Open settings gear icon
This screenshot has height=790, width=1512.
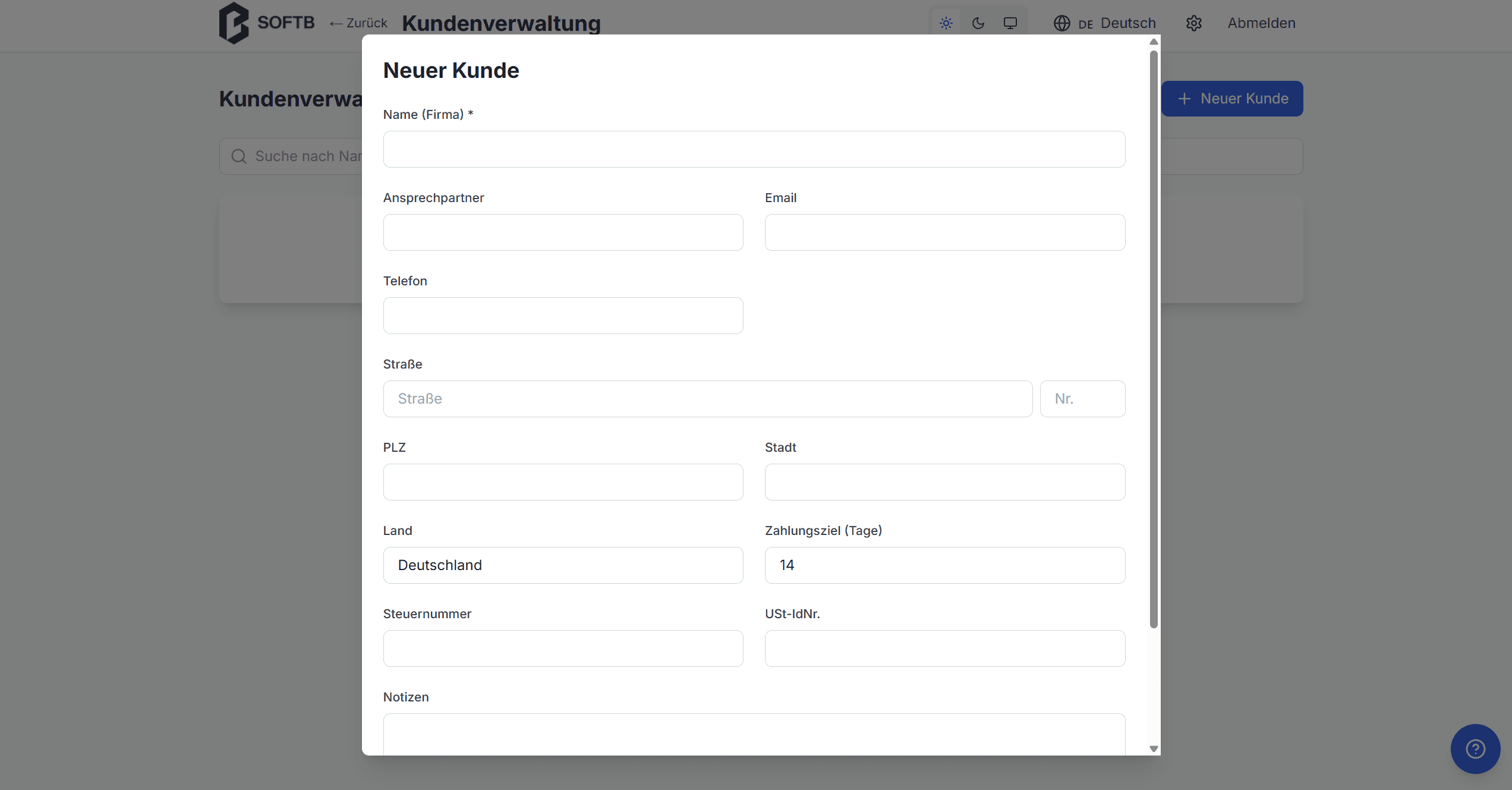pyautogui.click(x=1193, y=23)
